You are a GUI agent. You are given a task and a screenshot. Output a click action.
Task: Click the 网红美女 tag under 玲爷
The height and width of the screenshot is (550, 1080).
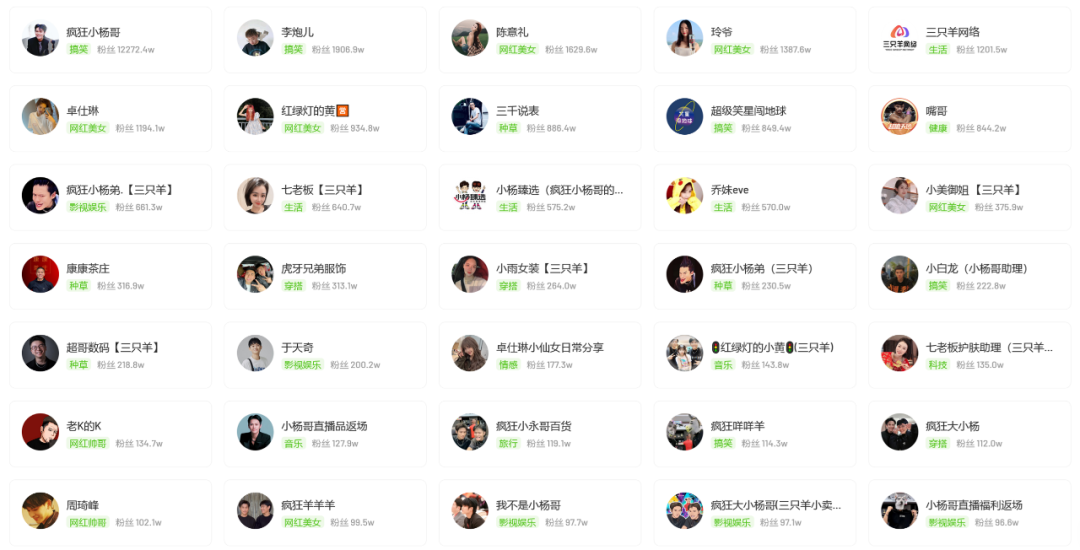732,50
